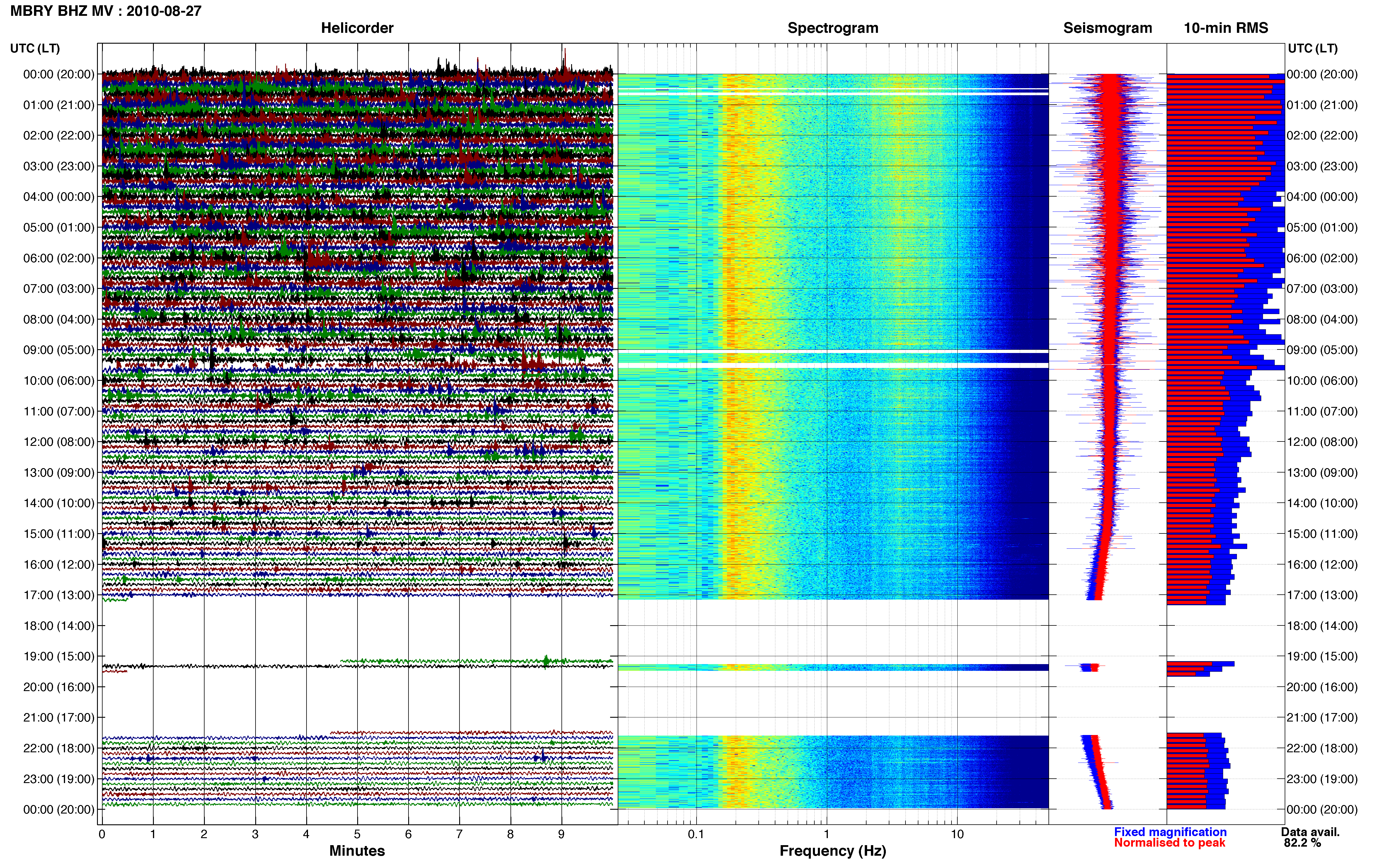Click the right '10:00 (06:00)' time label

(x=1322, y=381)
